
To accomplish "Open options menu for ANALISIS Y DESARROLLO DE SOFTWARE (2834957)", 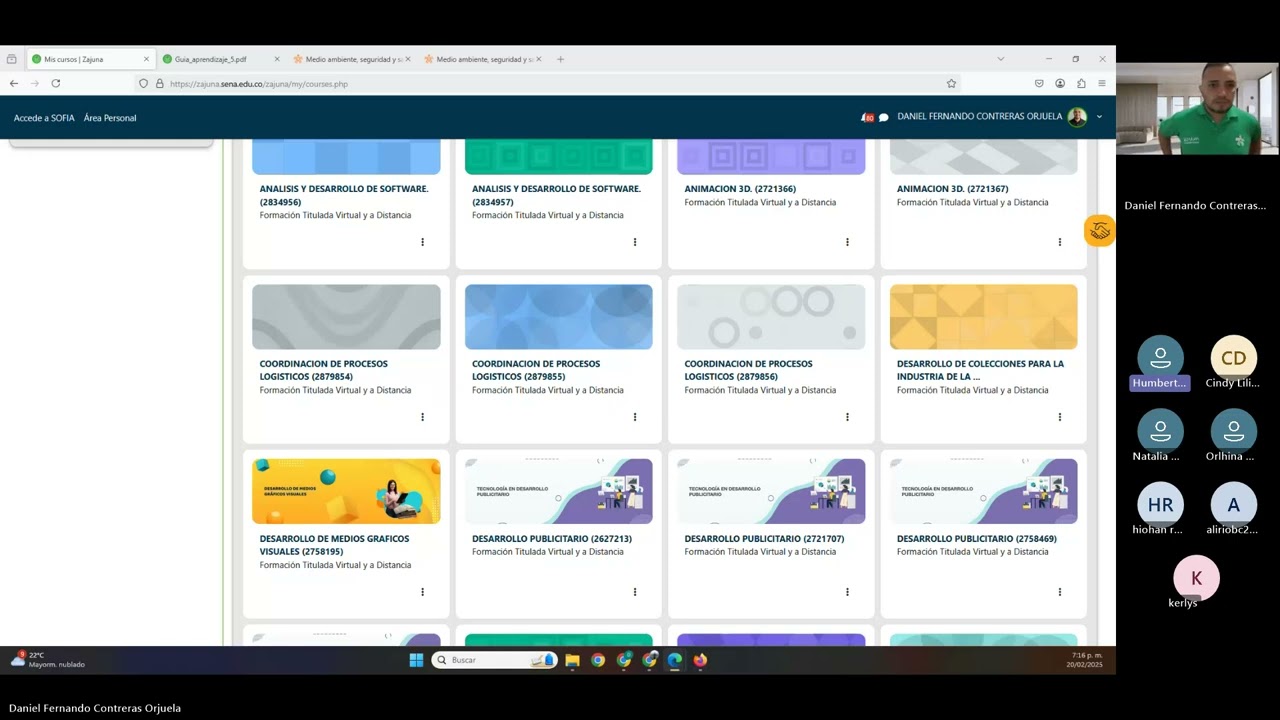I will point(635,242).
